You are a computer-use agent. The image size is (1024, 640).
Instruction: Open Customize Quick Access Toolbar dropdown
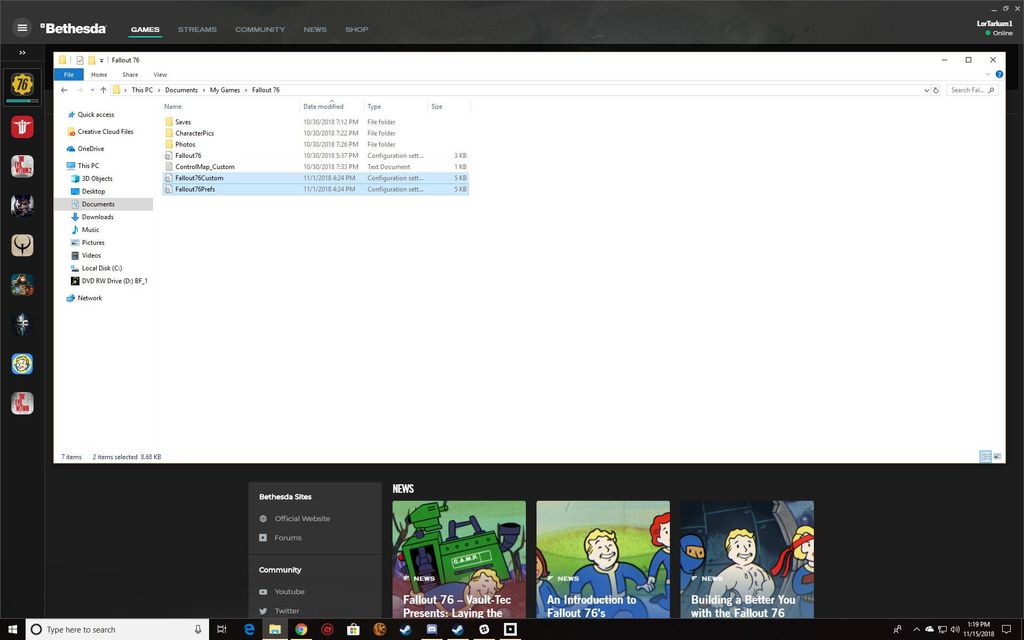pos(101,60)
